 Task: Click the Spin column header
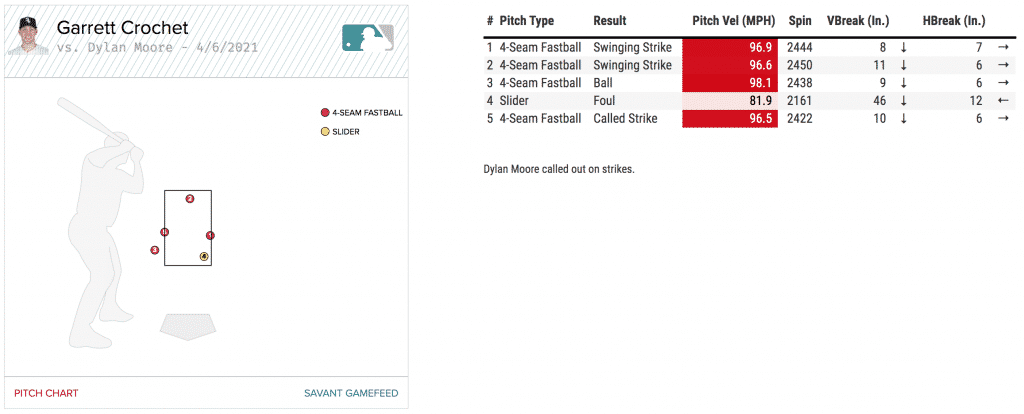coord(799,21)
